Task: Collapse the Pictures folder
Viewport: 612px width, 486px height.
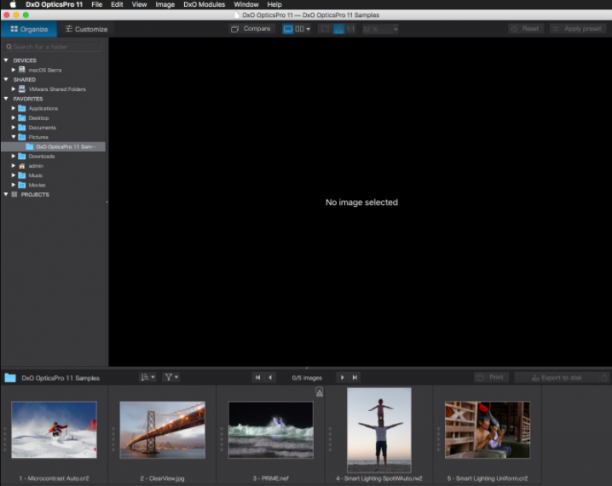Action: tap(13, 137)
